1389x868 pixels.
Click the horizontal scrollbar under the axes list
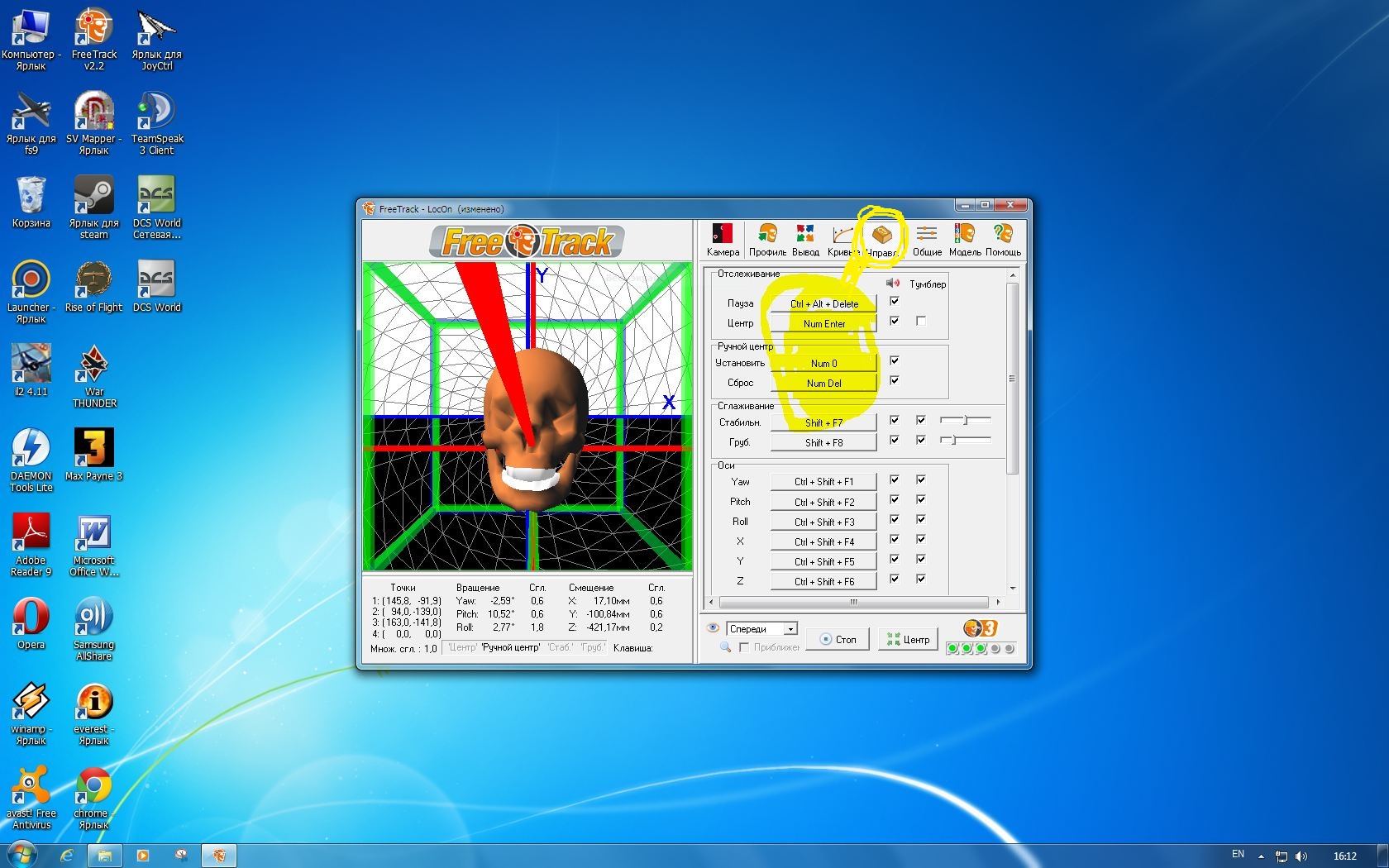tap(853, 602)
